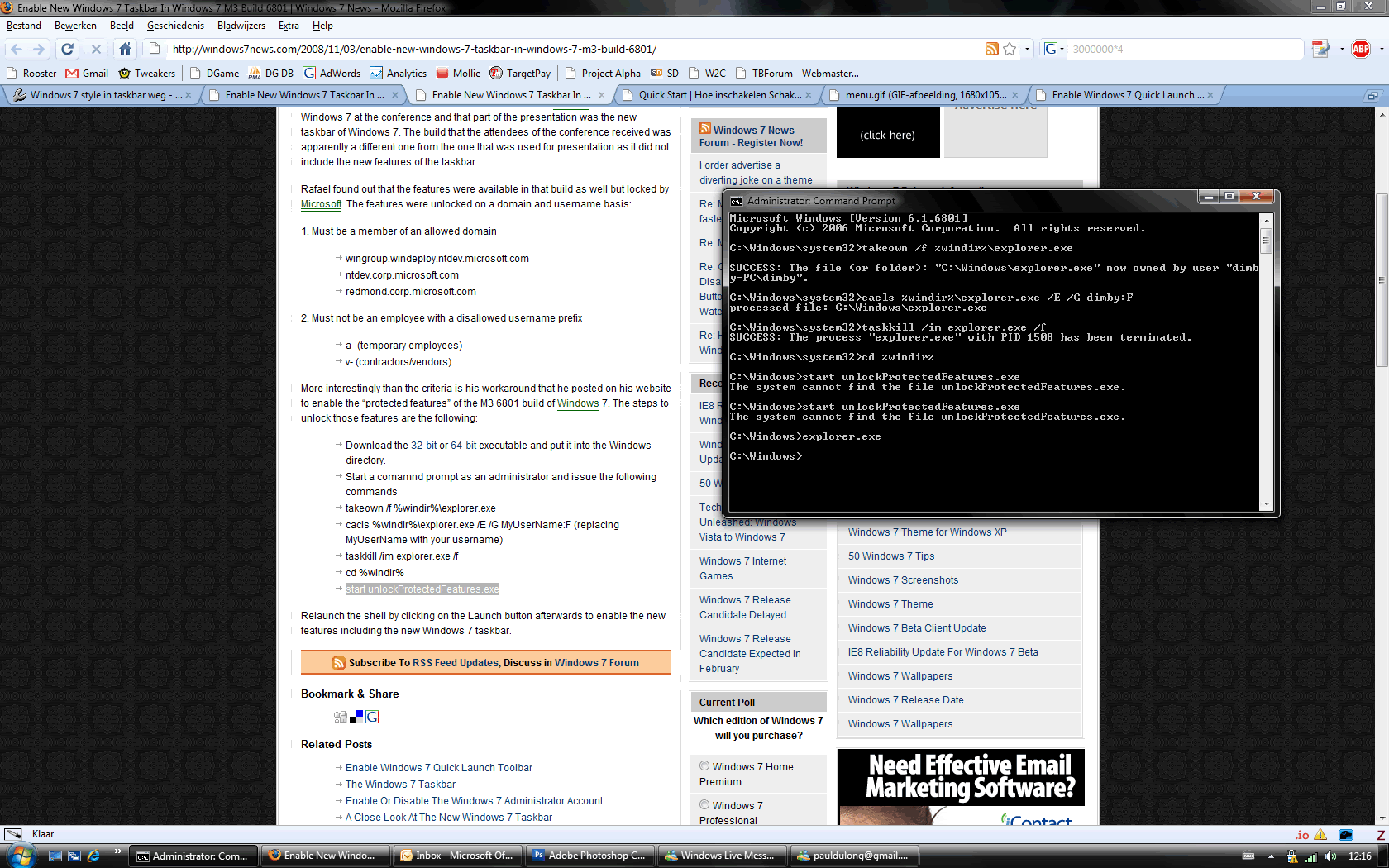Open related post 'Enable Windows 7 Quick Launch Toolbar'
This screenshot has height=868, width=1389.
pos(439,768)
